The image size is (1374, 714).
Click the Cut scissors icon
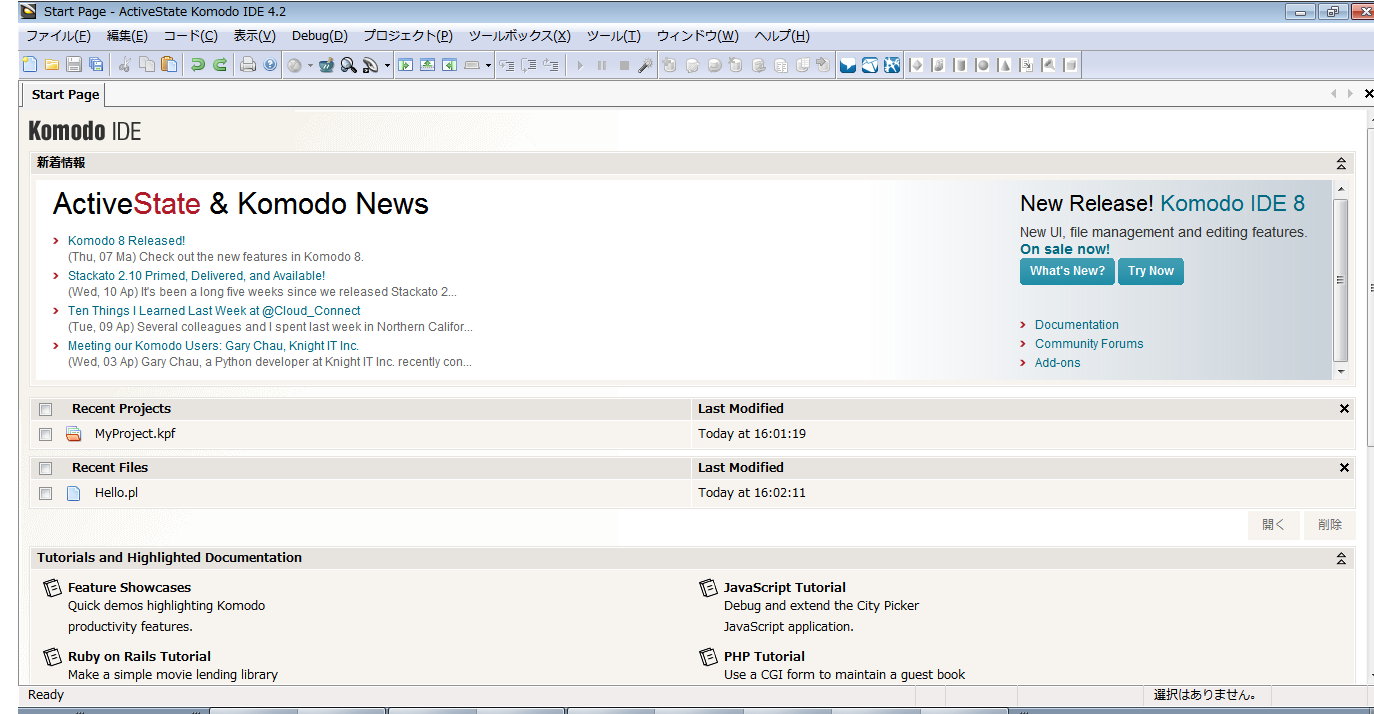click(124, 65)
